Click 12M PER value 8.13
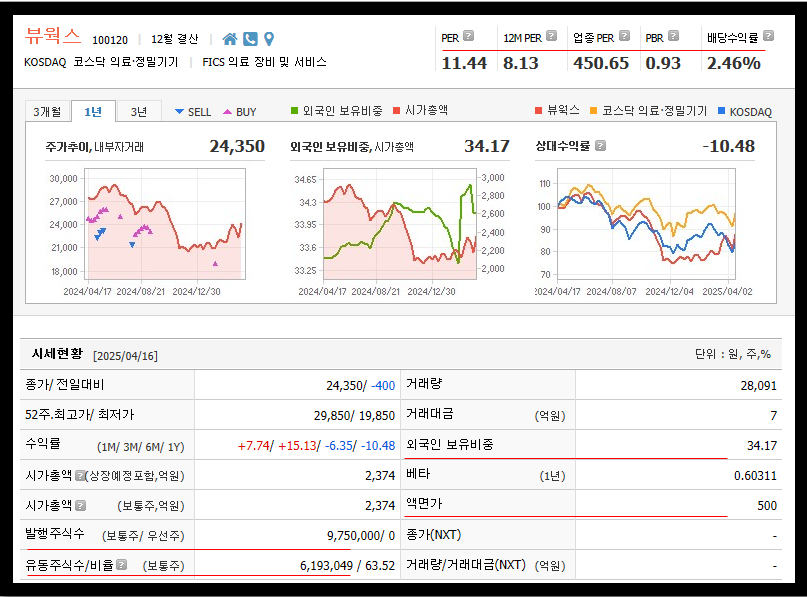807x597 pixels. click(520, 63)
